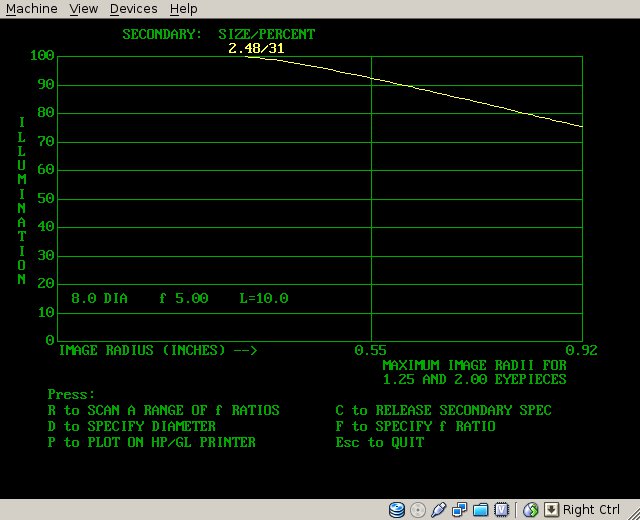Click the SECONDARY: SIZE/PERCENT heading
This screenshot has width=640, height=520.
click(219, 34)
